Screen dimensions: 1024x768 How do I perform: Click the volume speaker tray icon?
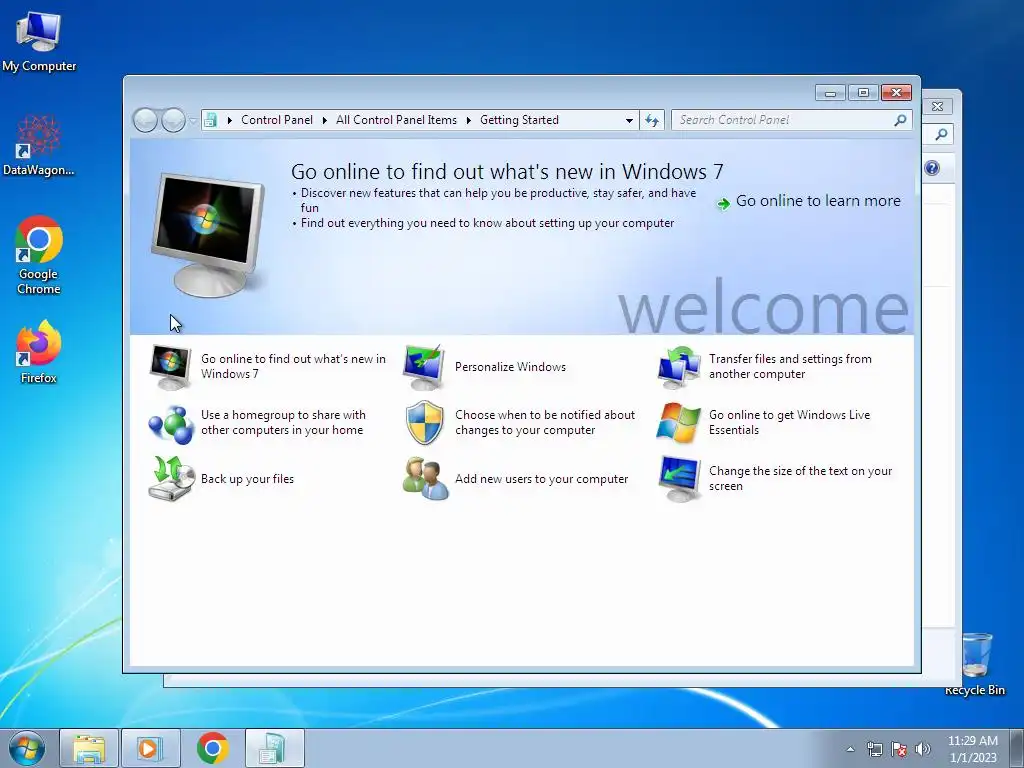923,749
